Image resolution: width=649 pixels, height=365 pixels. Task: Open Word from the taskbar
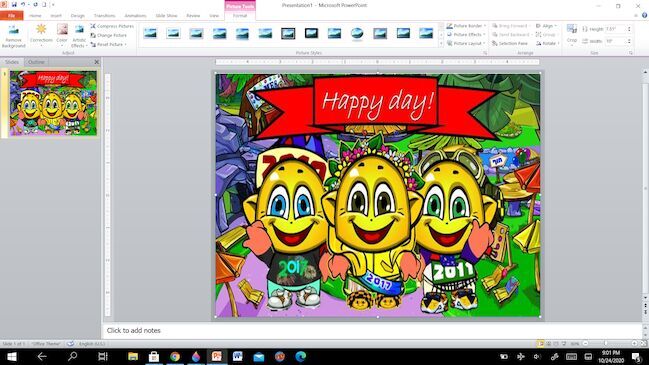238,356
